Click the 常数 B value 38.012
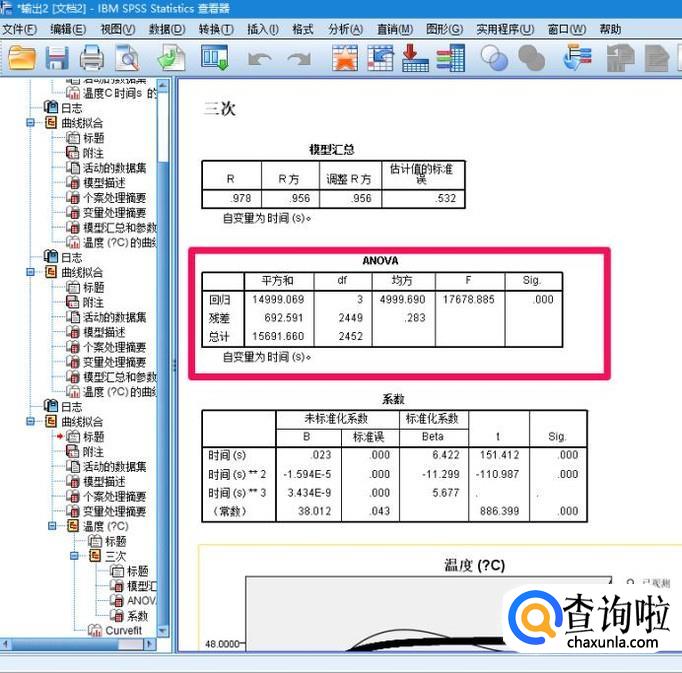The width and height of the screenshot is (682, 673). 314,511
